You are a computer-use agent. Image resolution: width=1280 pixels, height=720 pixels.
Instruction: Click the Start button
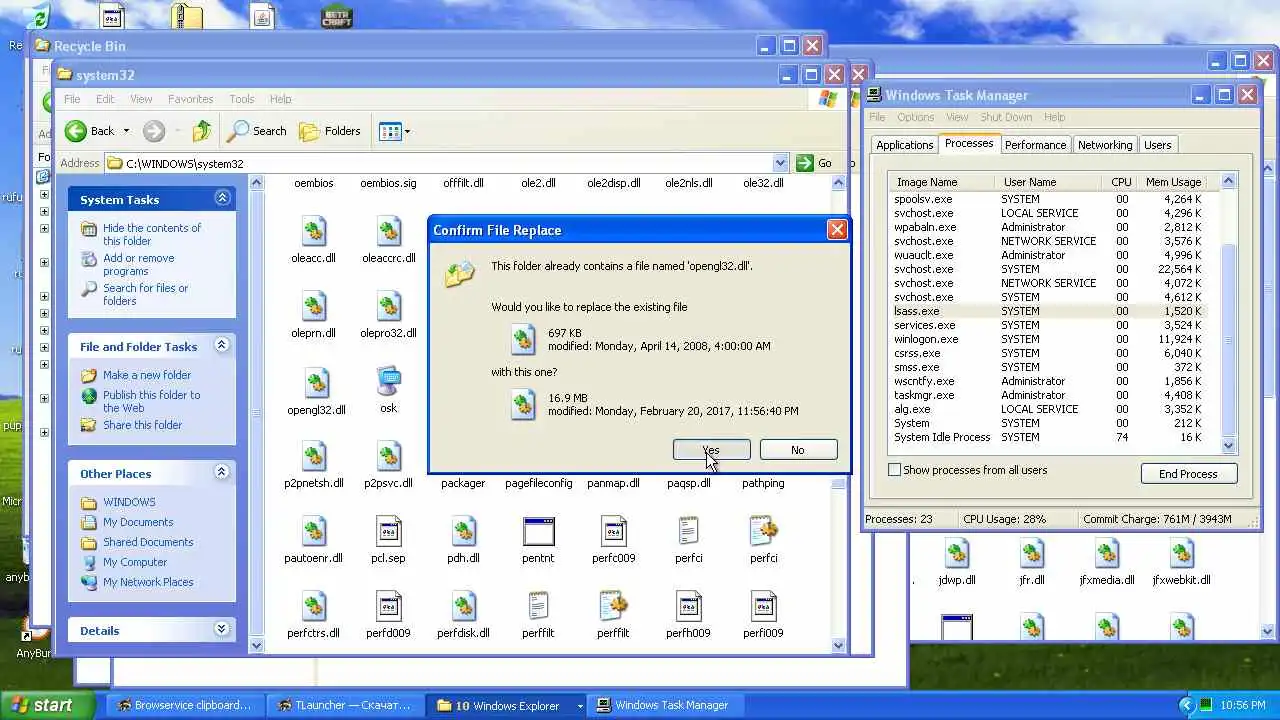pos(48,705)
